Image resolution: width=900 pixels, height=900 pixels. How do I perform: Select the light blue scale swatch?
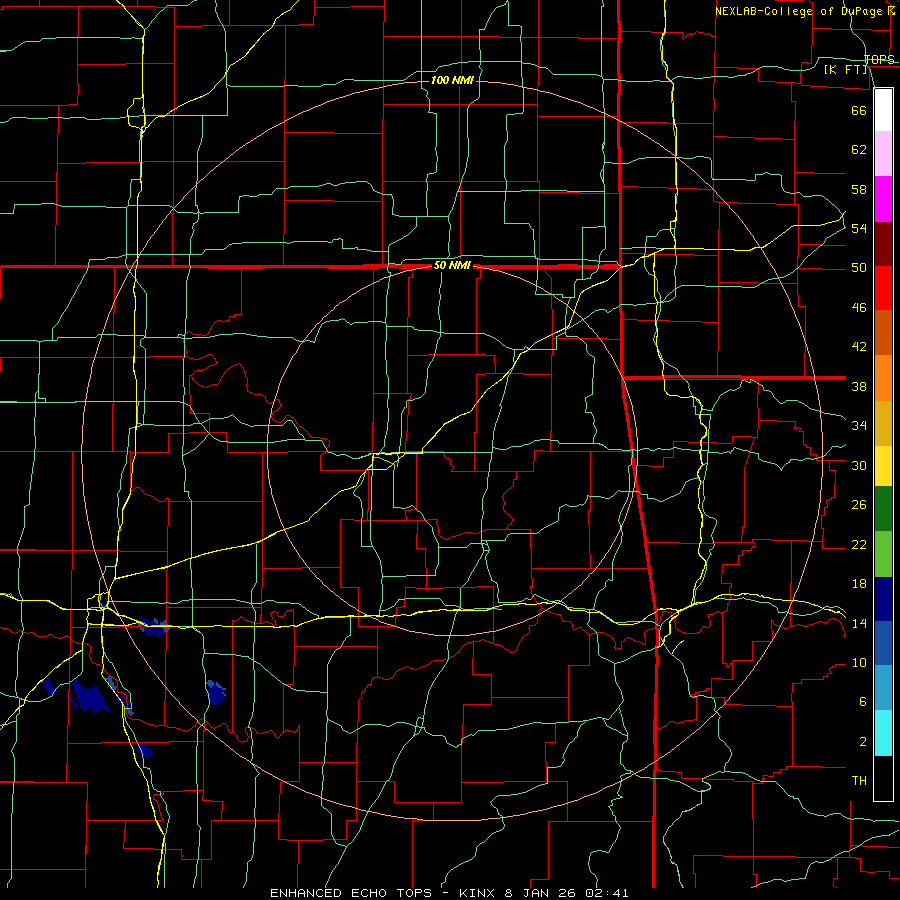tap(883, 688)
